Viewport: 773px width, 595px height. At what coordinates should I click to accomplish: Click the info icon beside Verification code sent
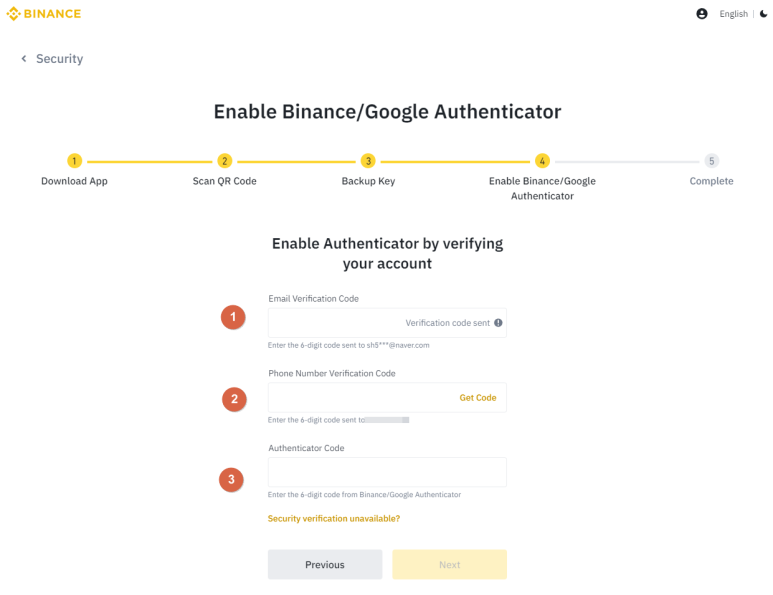tap(498, 323)
